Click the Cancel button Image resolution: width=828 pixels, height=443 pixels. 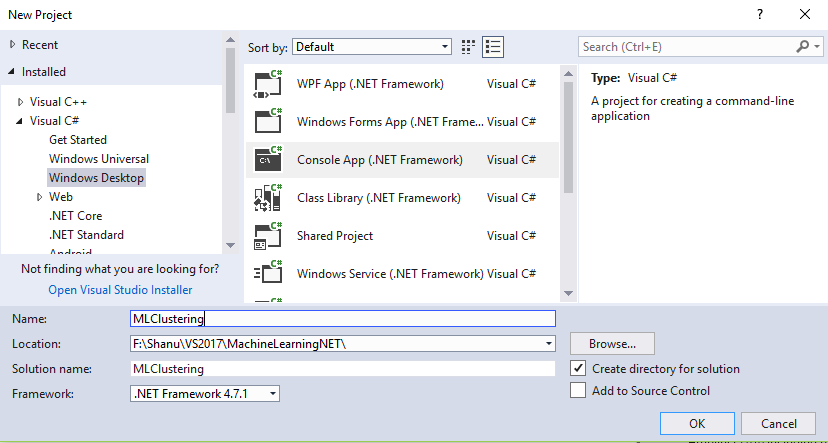click(x=778, y=423)
